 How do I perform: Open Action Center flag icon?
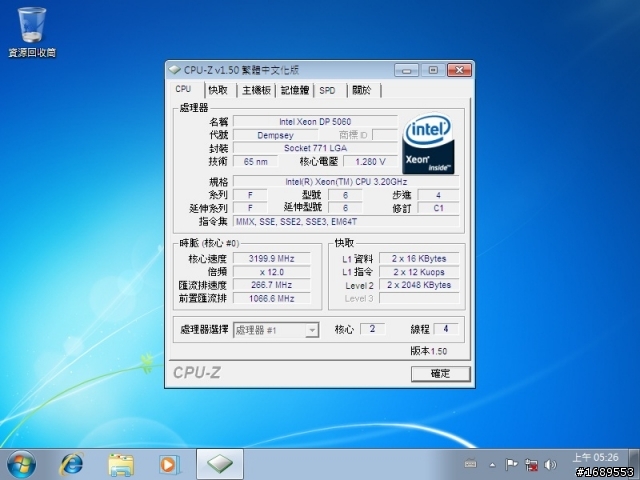(511, 464)
